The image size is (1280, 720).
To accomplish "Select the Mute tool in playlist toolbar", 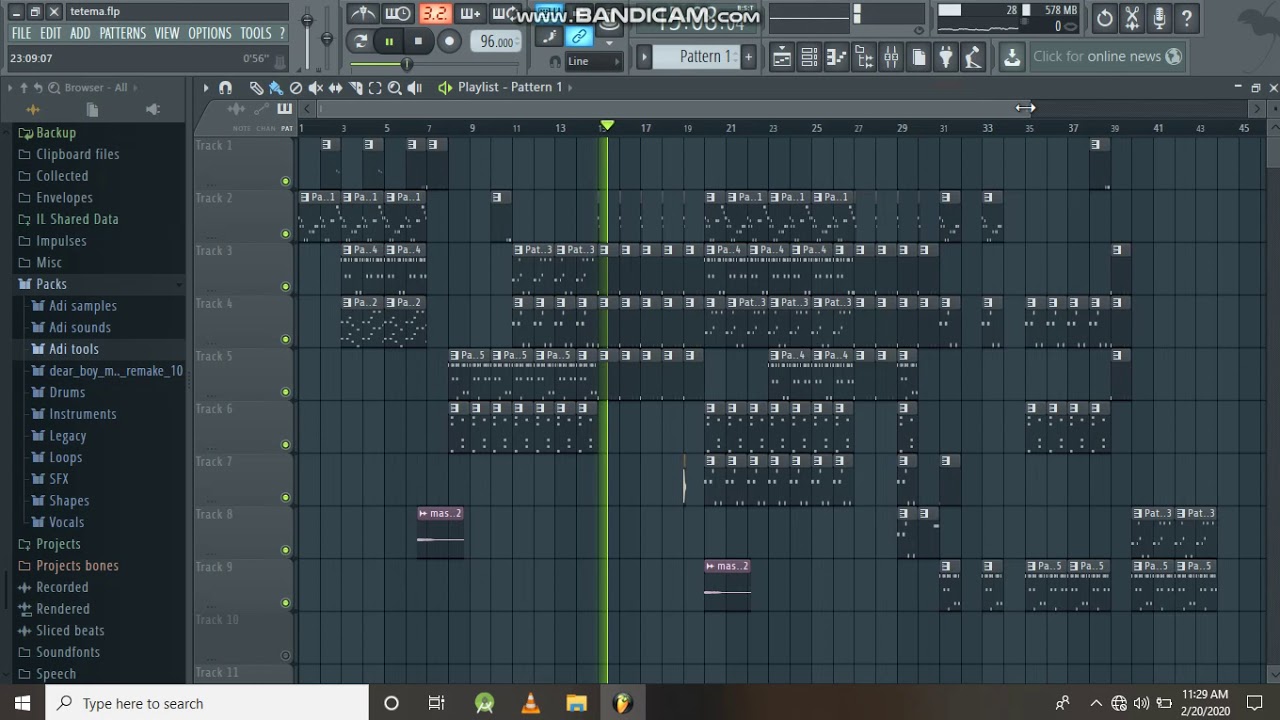I will [315, 88].
